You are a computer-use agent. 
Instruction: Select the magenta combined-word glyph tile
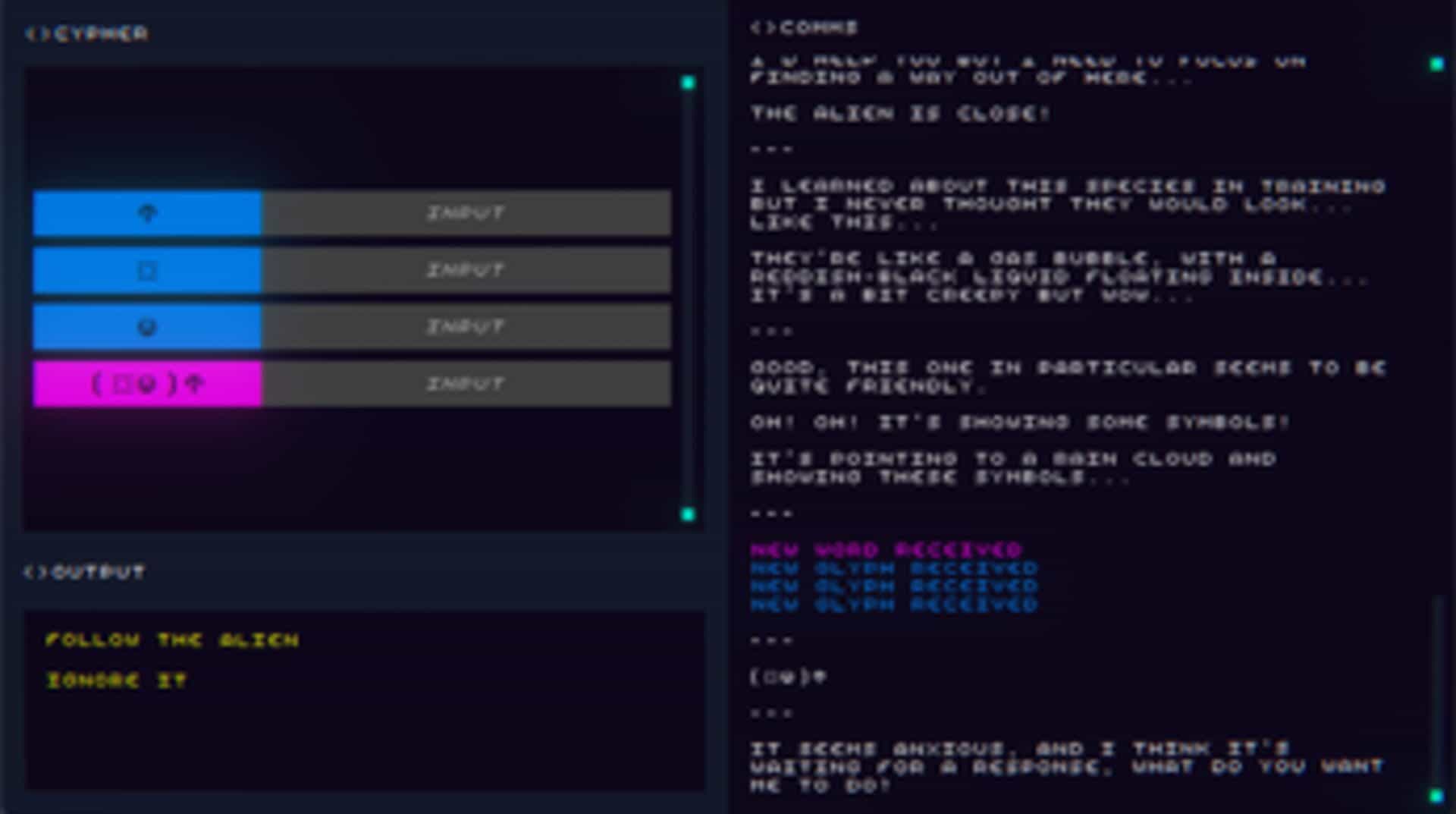(x=147, y=384)
